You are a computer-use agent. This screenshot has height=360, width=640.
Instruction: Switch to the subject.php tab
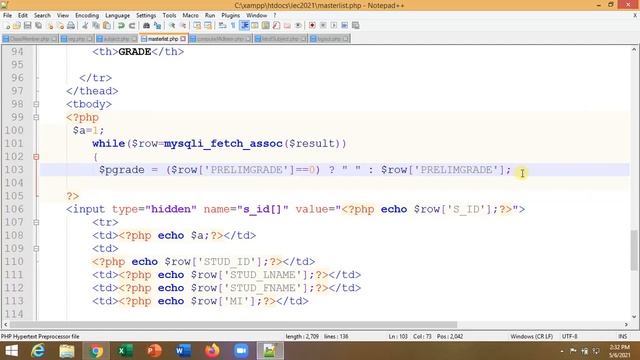click(x=116, y=39)
